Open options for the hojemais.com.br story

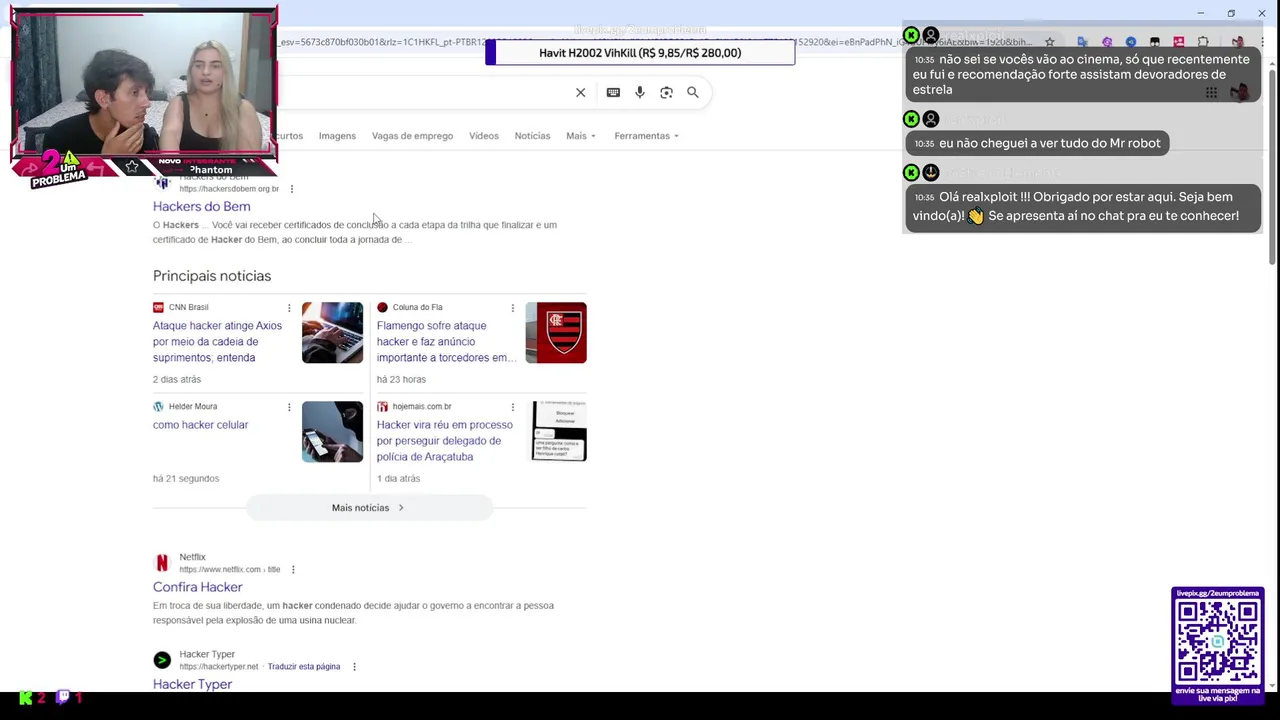pos(512,406)
